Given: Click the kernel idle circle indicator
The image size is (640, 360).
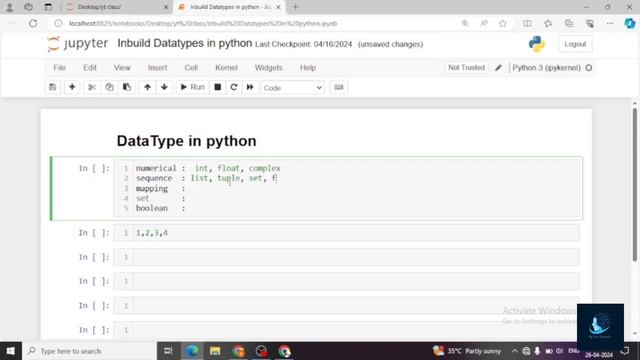Looking at the screenshot, I should (589, 68).
